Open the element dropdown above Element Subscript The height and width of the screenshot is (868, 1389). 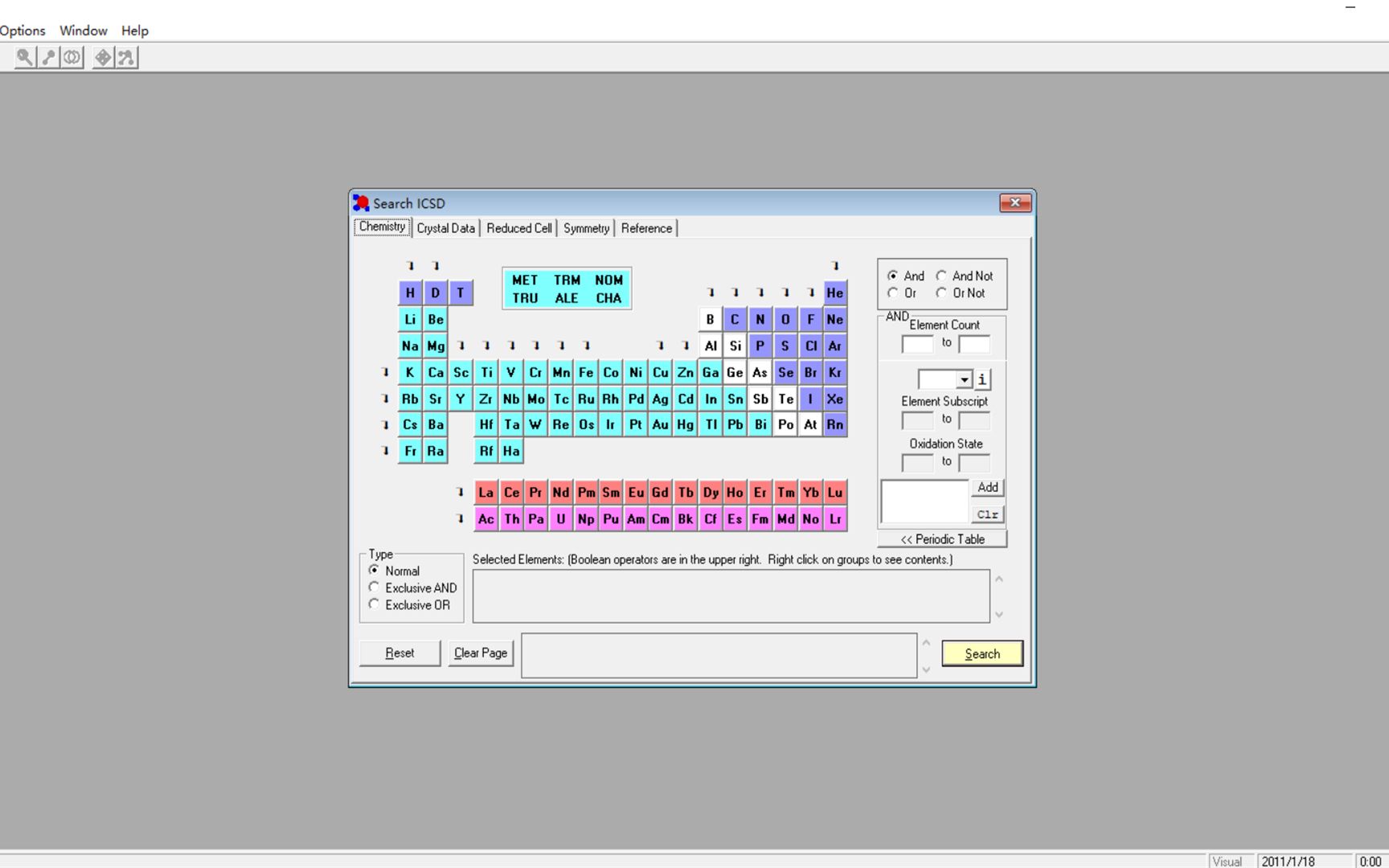[944, 379]
